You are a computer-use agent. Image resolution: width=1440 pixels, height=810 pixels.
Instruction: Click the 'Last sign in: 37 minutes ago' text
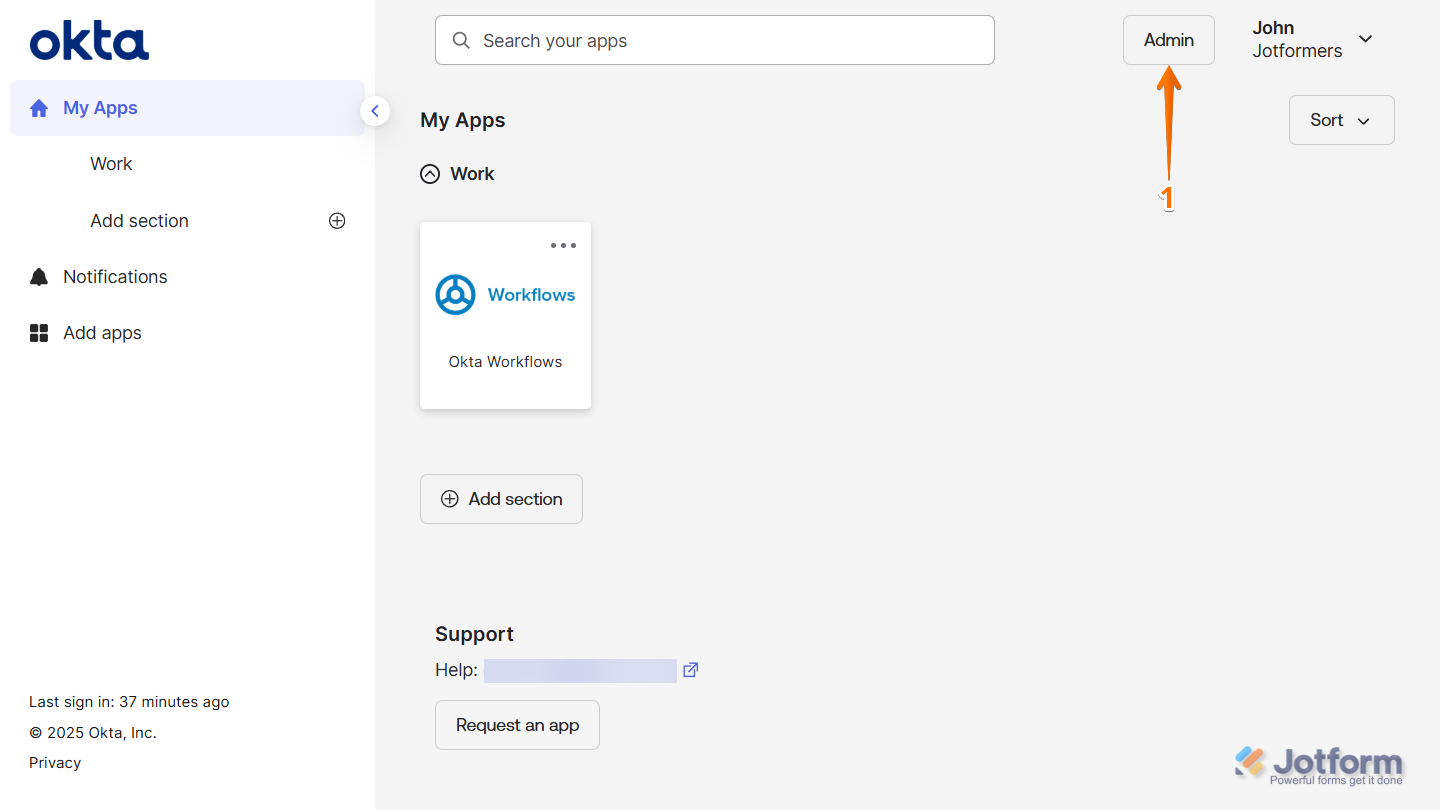pos(129,702)
